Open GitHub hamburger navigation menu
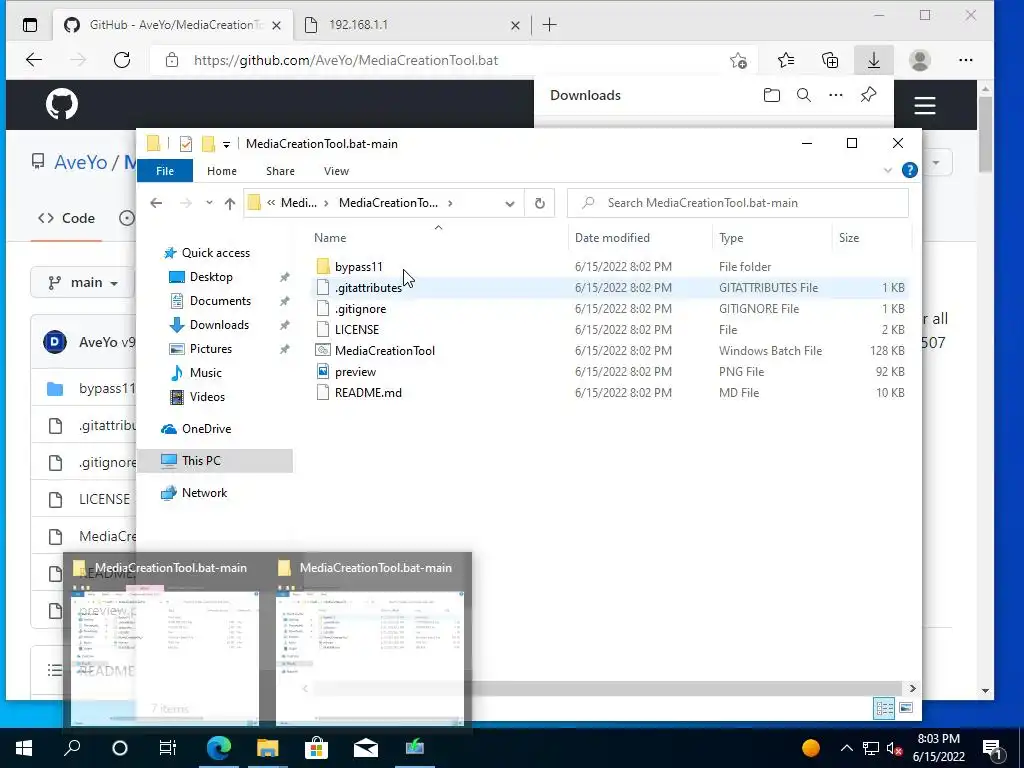The height and width of the screenshot is (768, 1024). tap(925, 105)
